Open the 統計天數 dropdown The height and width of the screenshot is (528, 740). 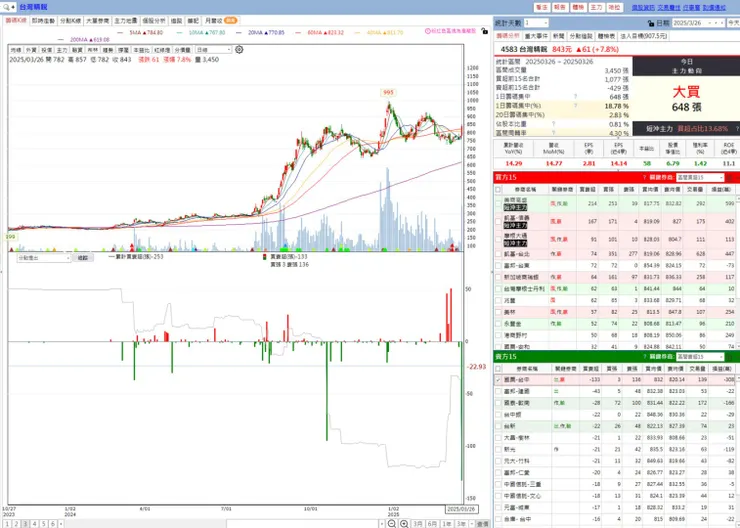click(536, 23)
